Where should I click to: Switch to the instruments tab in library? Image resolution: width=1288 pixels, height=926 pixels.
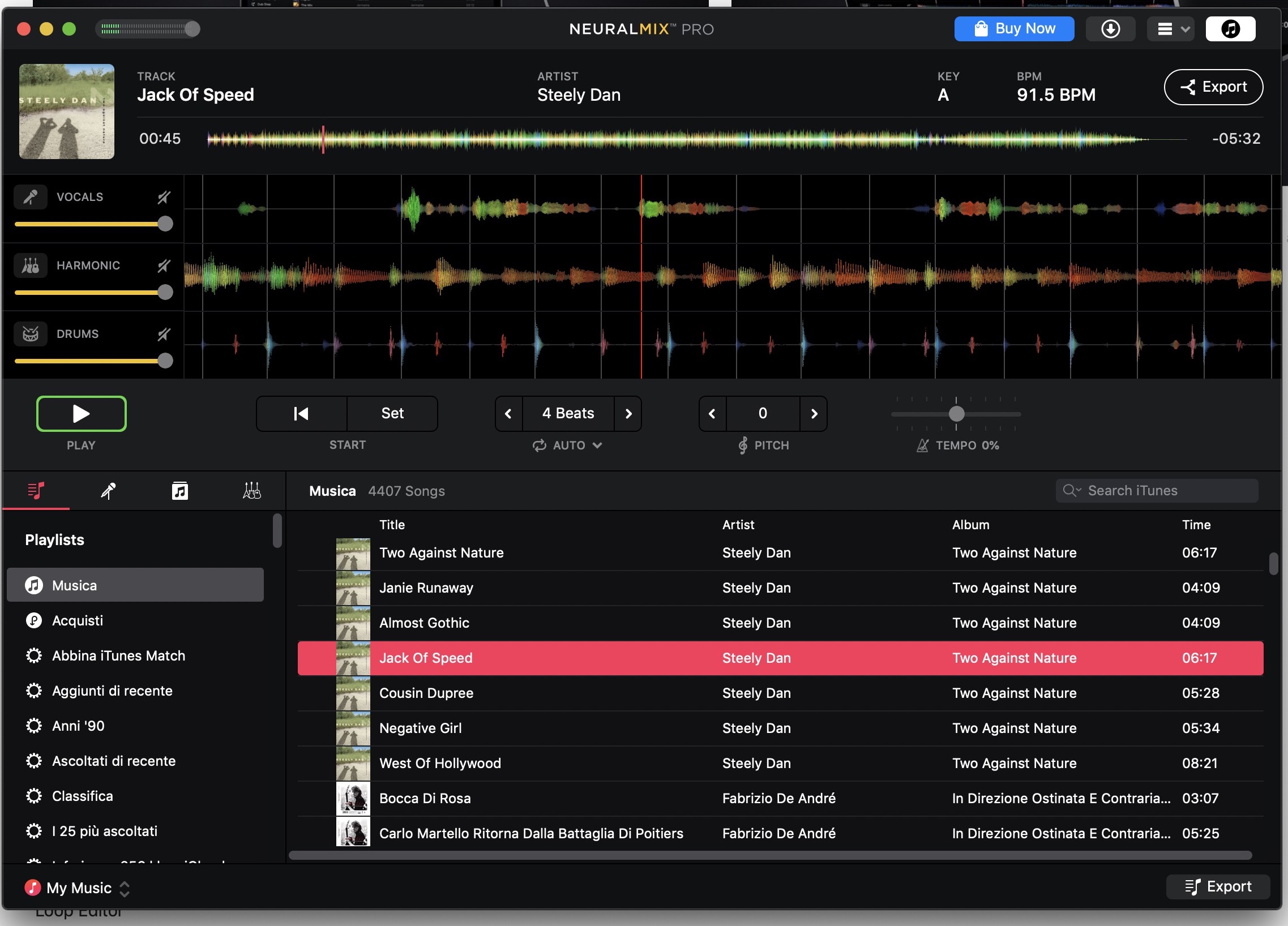pos(251,491)
